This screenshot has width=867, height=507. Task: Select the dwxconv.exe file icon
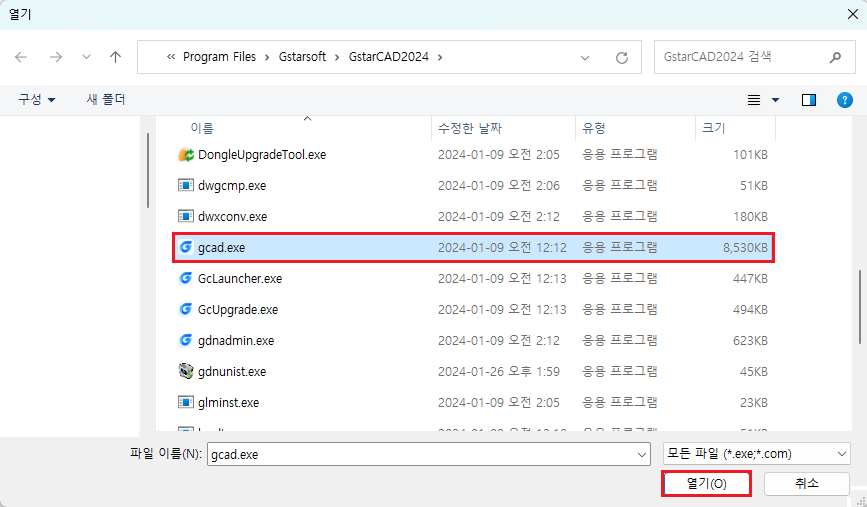(186, 216)
